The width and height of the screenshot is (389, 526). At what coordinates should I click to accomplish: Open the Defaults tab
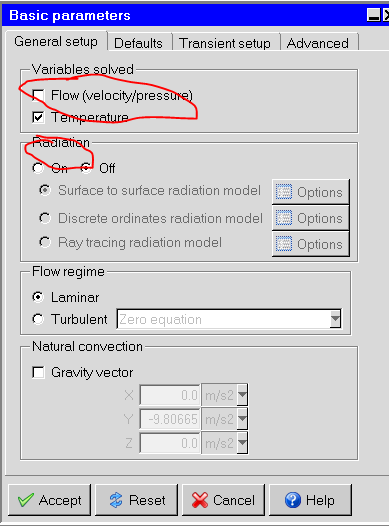[x=138, y=43]
